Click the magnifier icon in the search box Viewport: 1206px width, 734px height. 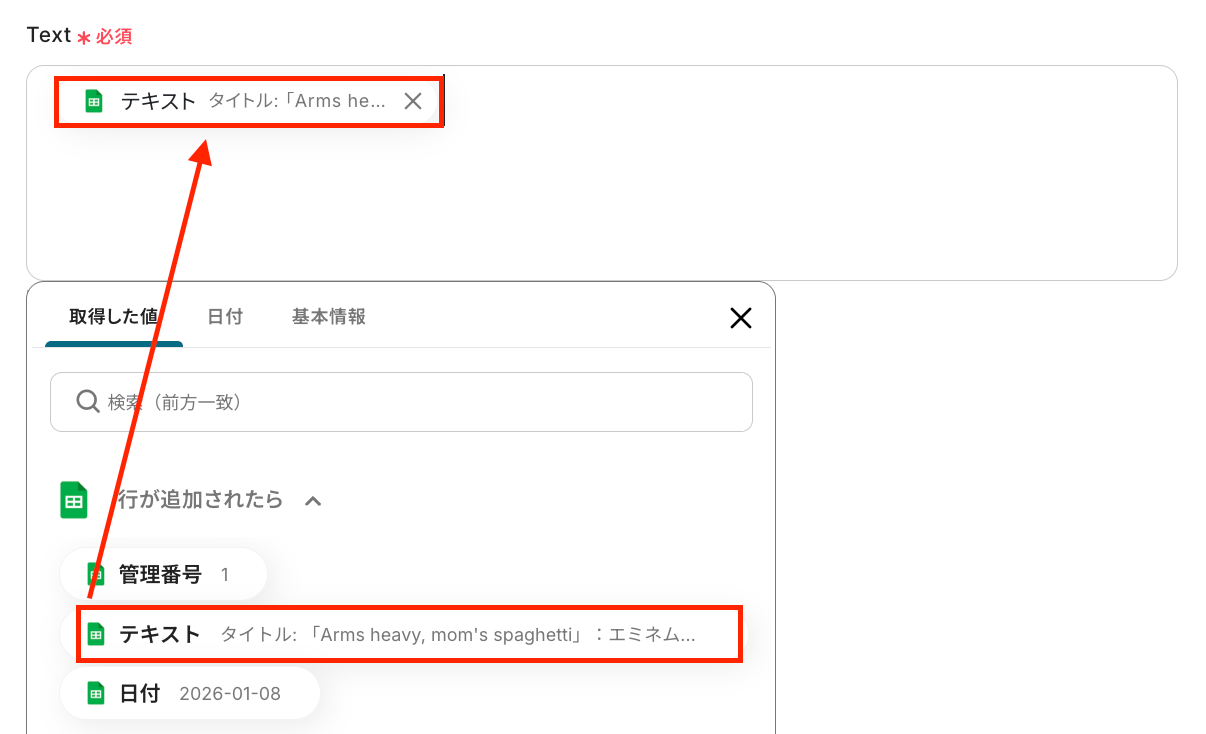pos(88,402)
